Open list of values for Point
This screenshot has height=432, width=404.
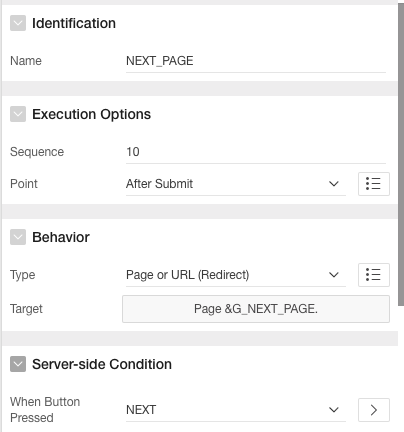(x=374, y=184)
